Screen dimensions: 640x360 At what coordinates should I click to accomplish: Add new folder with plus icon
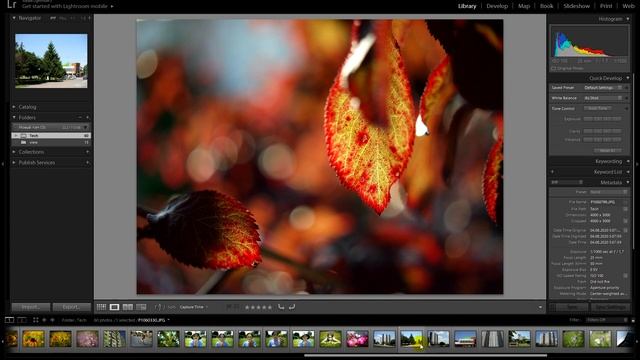(x=87, y=118)
